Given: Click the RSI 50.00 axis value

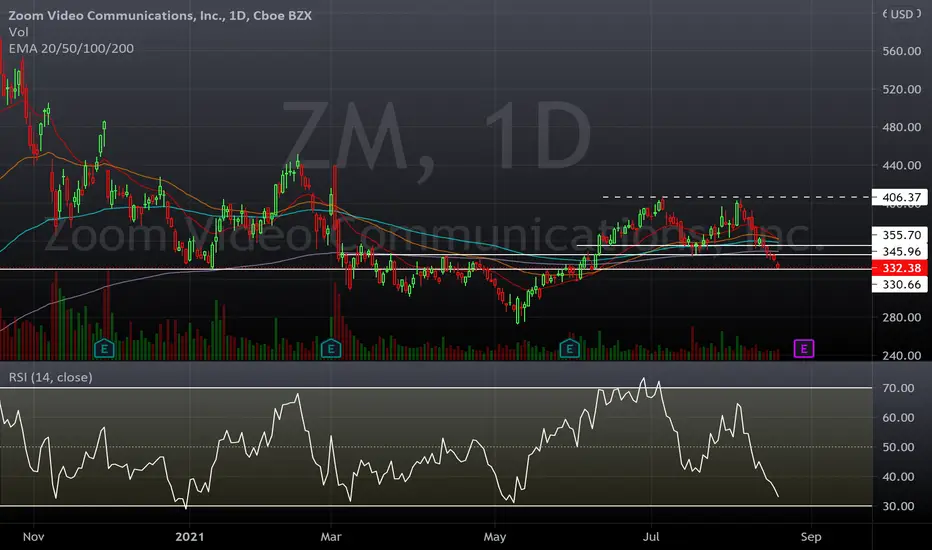Looking at the screenshot, I should pos(898,447).
